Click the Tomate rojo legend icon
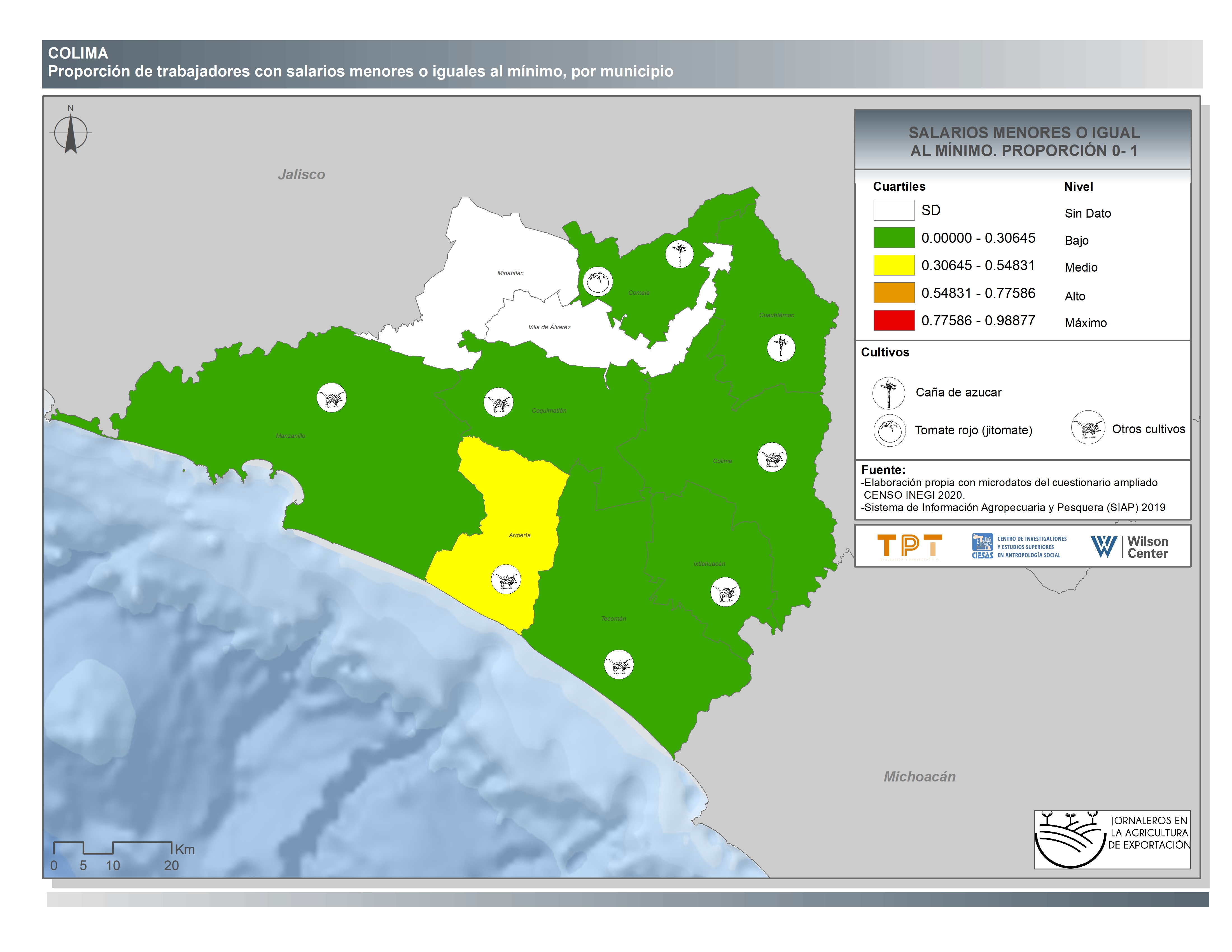This screenshot has width=1232, height=952. coord(890,430)
